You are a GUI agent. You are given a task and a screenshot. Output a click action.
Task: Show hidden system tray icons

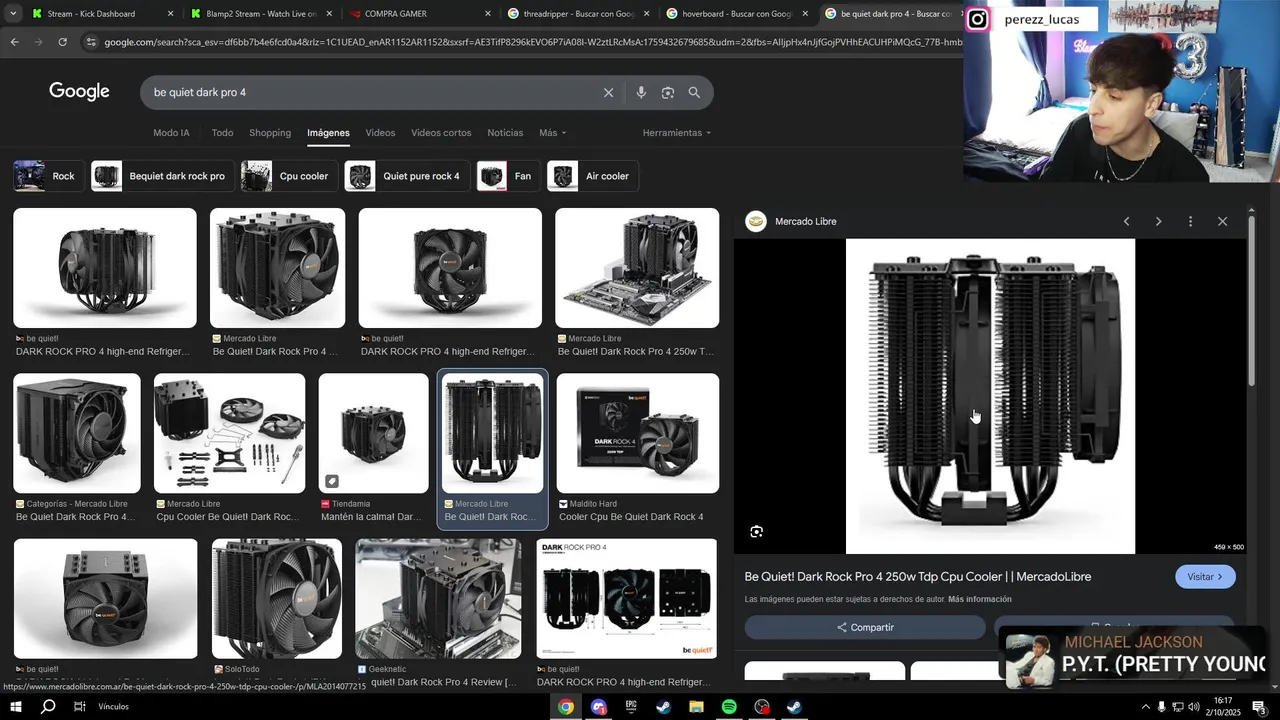click(x=1145, y=707)
